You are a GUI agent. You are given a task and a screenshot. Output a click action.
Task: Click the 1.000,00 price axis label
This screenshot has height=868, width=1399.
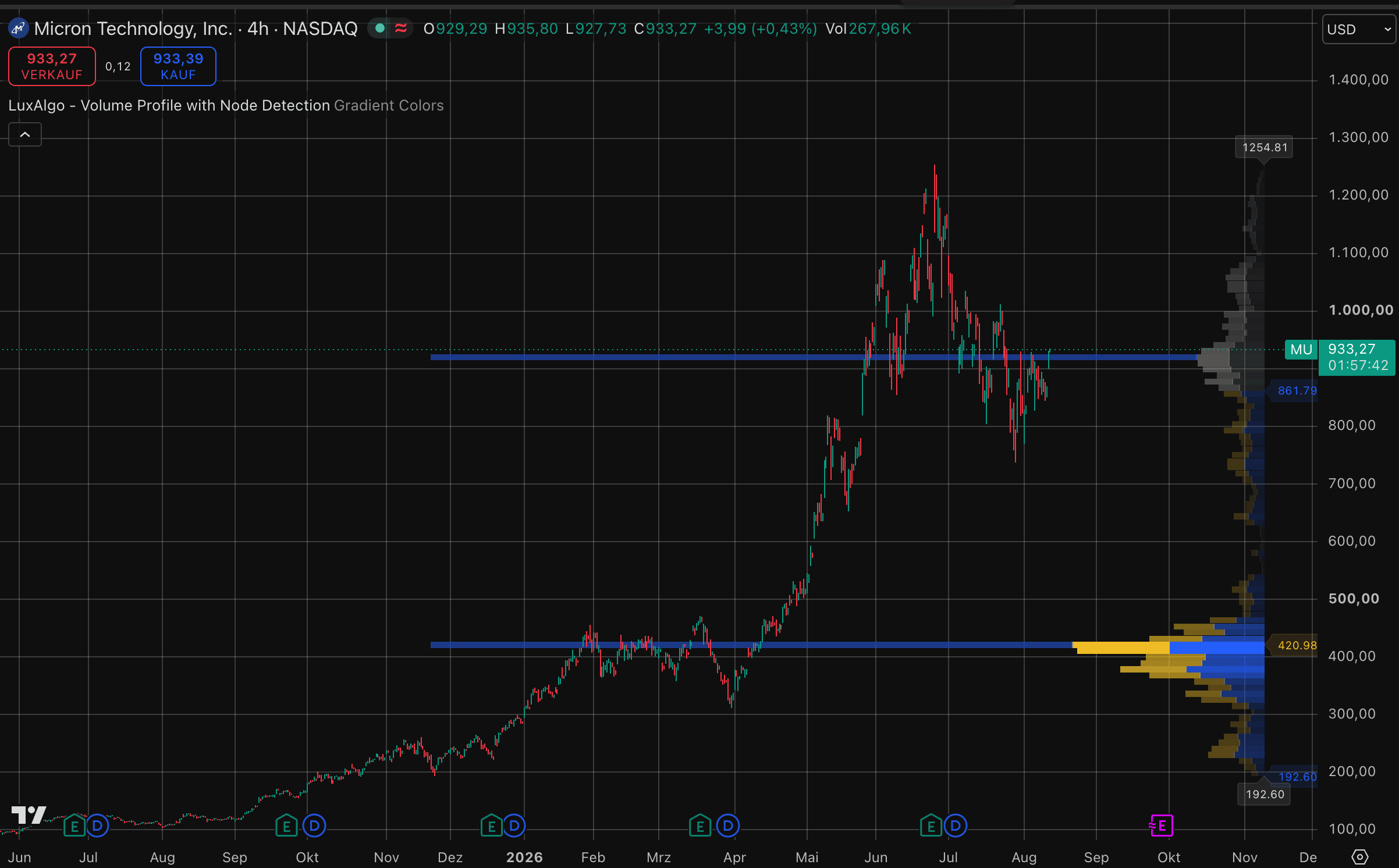(x=1361, y=310)
